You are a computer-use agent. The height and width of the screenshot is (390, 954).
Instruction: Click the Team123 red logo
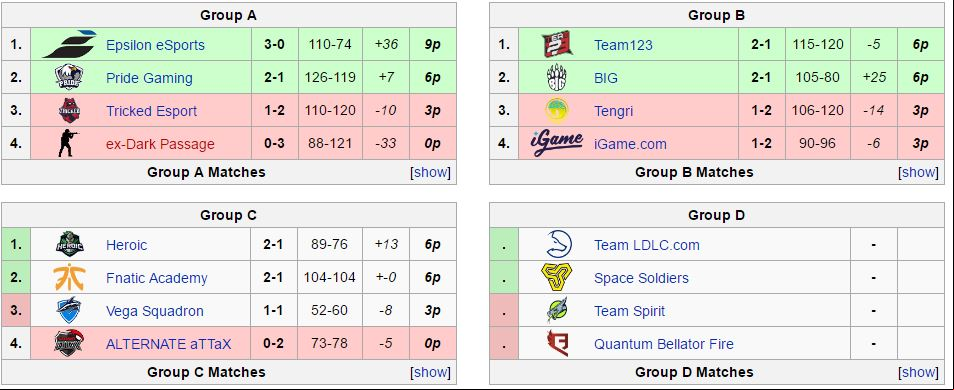pyautogui.click(x=557, y=44)
